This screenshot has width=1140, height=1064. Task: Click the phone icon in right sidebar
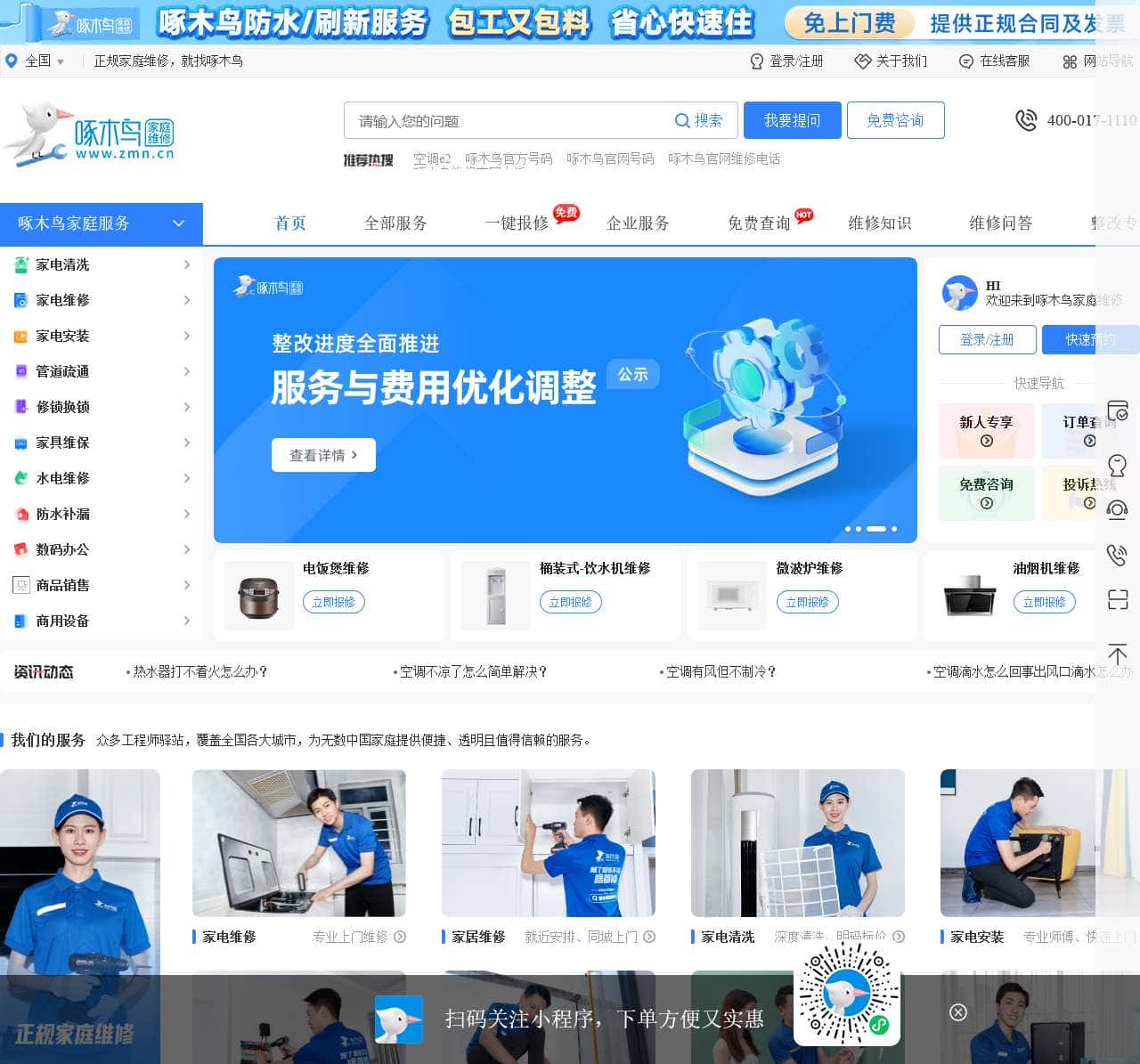click(x=1117, y=555)
